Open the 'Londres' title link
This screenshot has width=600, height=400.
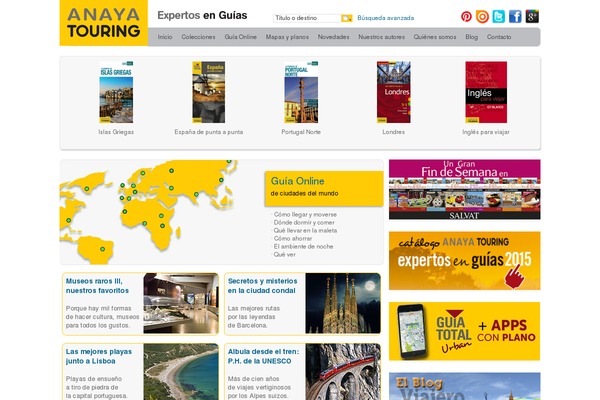[393, 132]
